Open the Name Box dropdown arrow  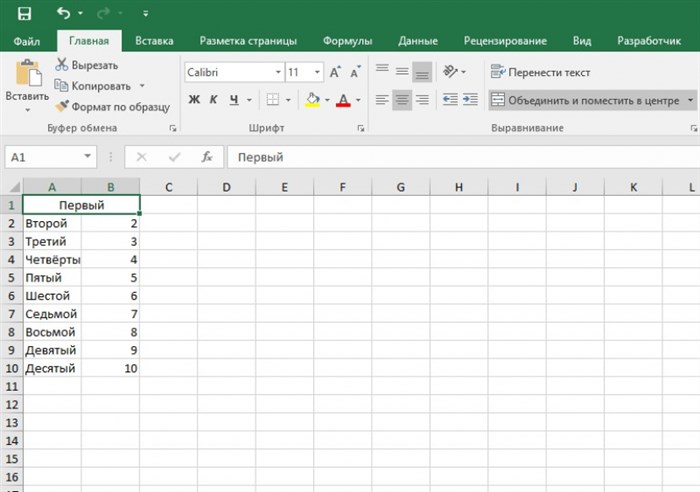pos(88,157)
